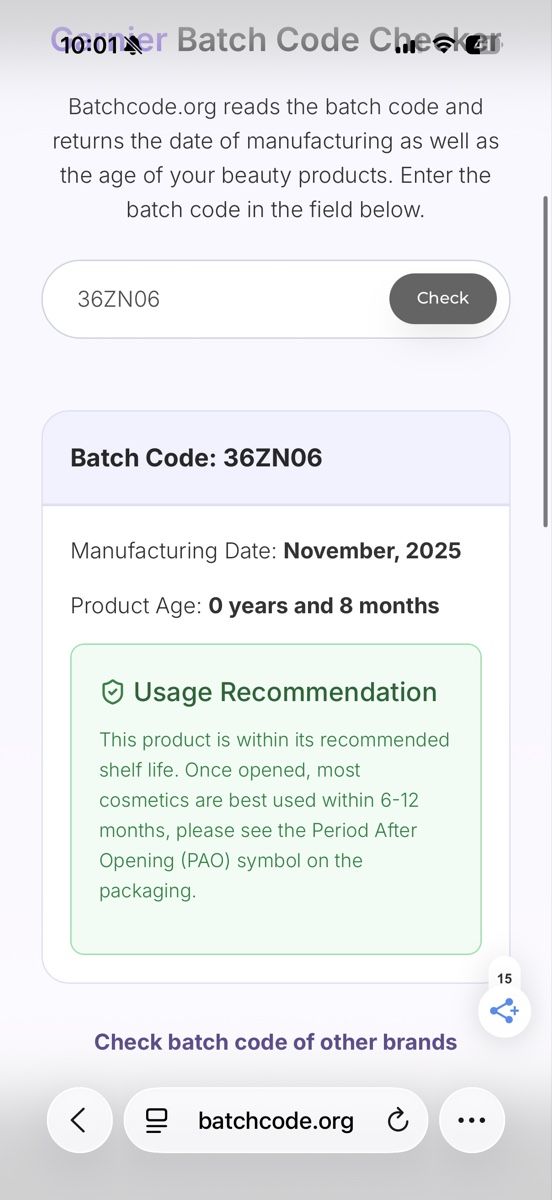Tap the Wi-Fi status icon
Viewport: 552px width, 1200px height.
point(443,44)
